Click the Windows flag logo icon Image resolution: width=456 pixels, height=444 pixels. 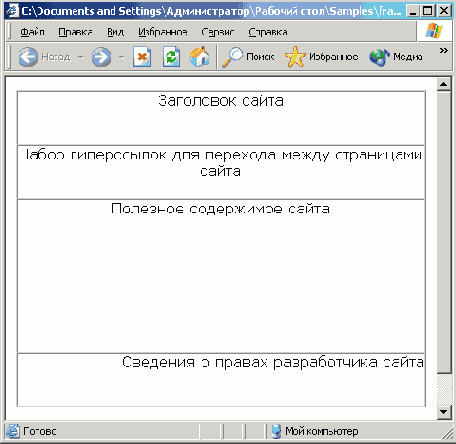[x=434, y=31]
